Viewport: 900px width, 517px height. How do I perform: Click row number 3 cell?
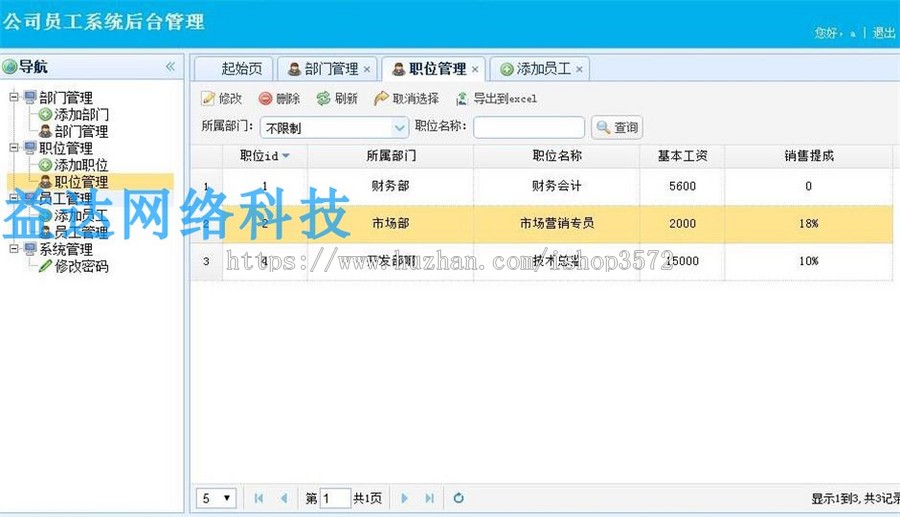coord(206,261)
